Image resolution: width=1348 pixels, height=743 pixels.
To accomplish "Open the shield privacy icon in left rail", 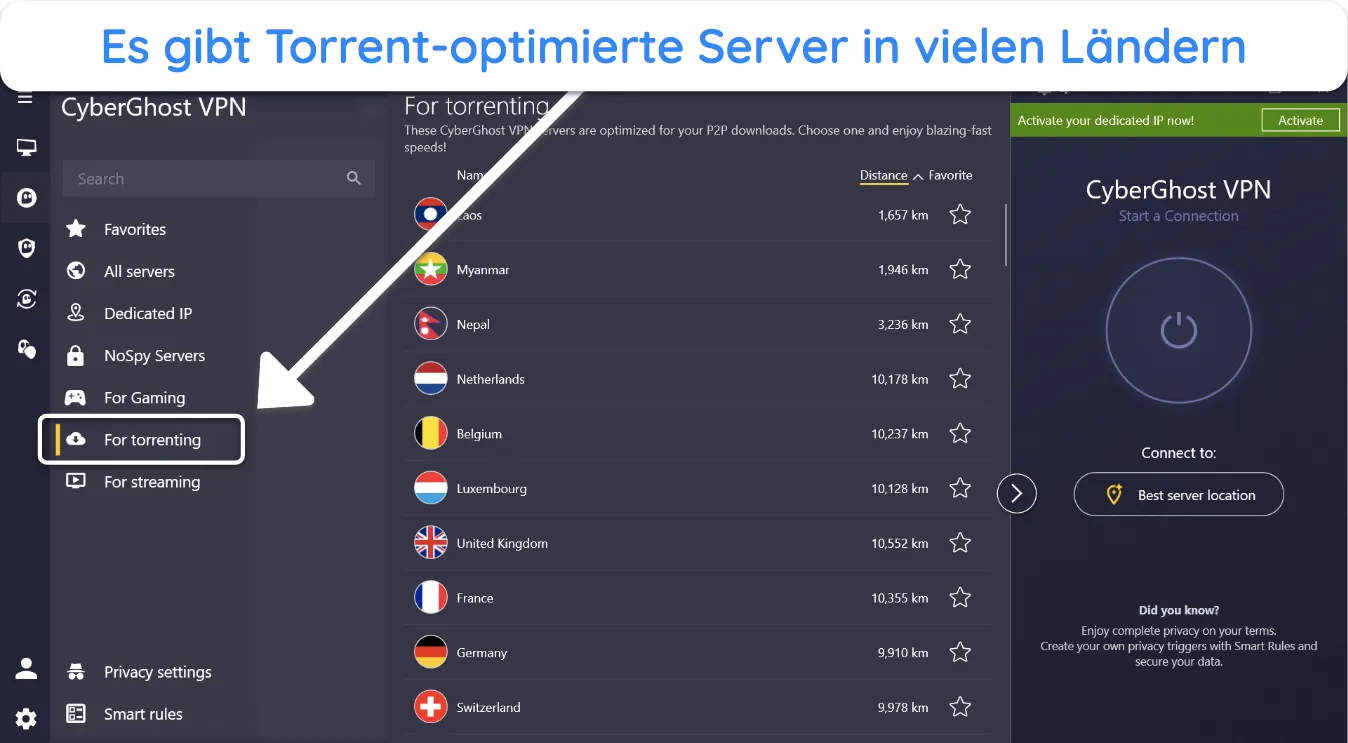I will pos(26,248).
